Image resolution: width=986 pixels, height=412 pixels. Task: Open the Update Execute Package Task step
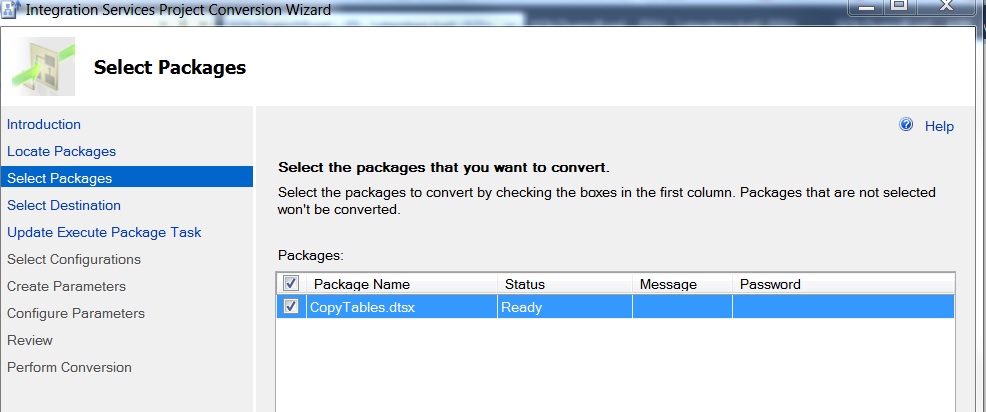coord(104,232)
